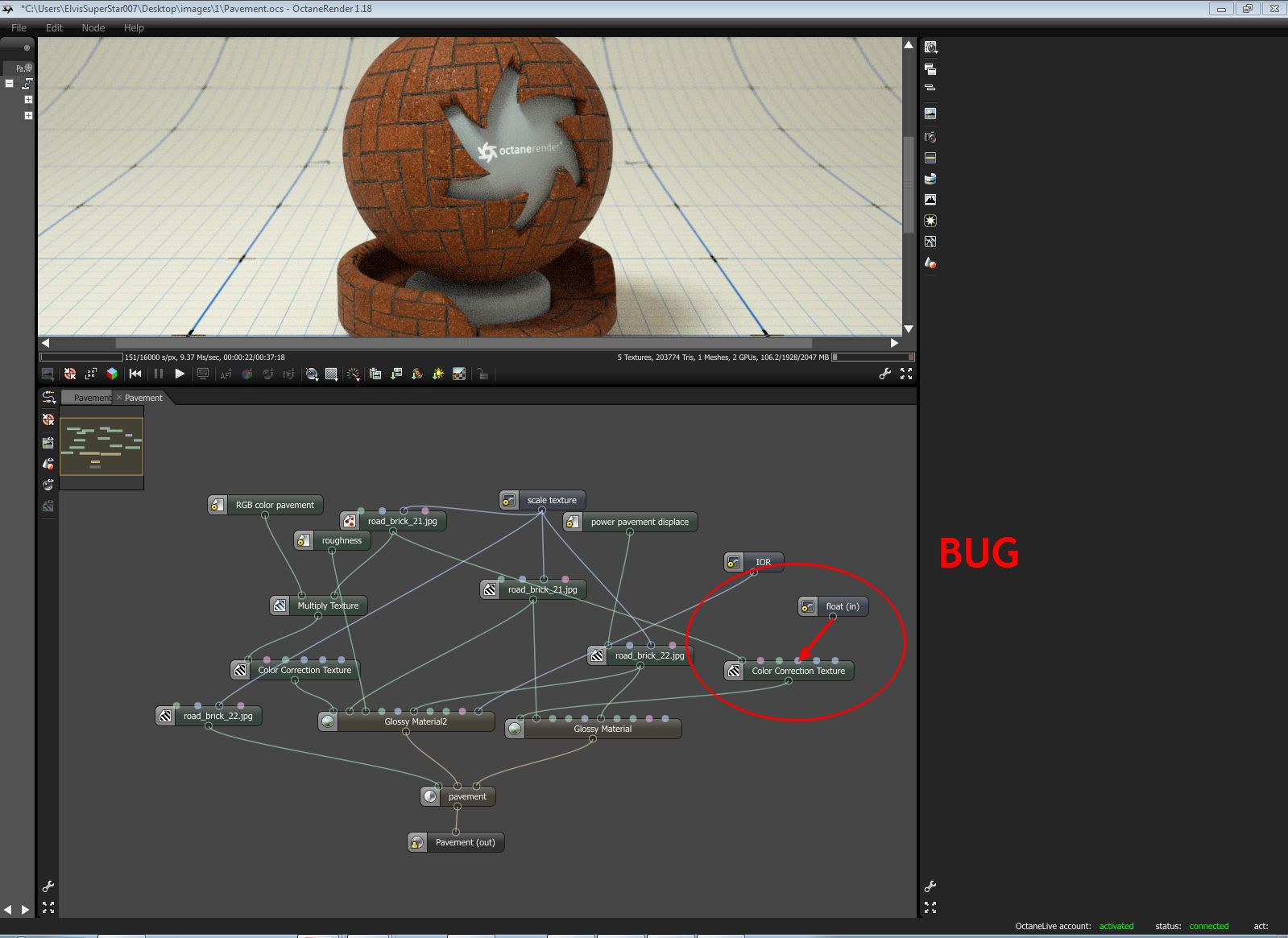
Task: Expand the second plus node in outliner
Action: tap(28, 116)
